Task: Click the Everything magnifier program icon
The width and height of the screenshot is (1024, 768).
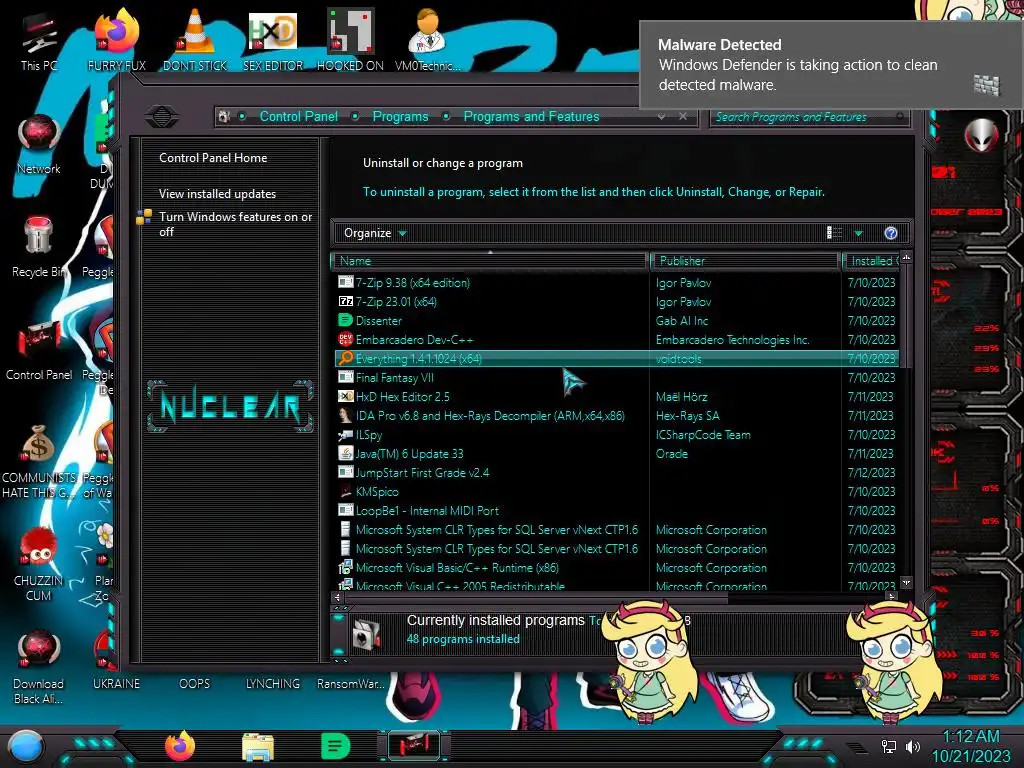Action: pos(345,359)
